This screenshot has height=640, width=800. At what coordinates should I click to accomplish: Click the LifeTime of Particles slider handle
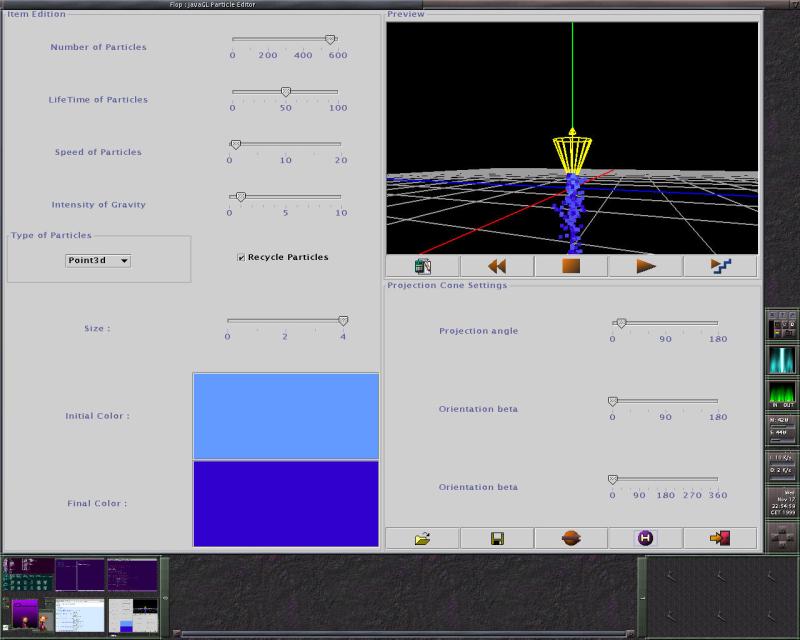[285, 92]
